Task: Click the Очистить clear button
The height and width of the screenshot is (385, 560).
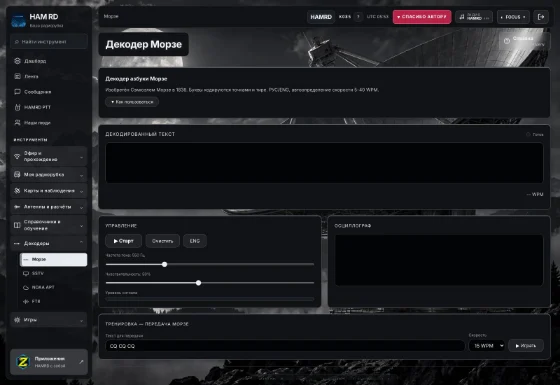Action: point(162,241)
